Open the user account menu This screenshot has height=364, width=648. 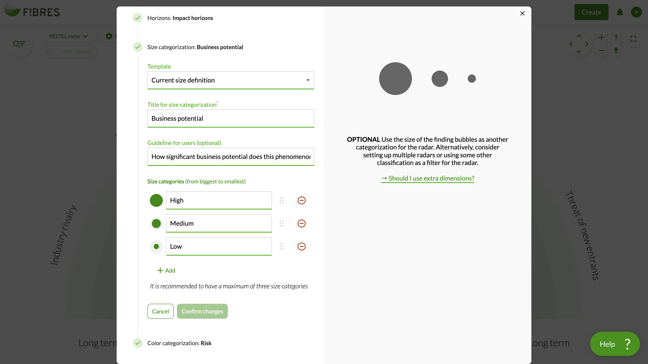tap(636, 12)
